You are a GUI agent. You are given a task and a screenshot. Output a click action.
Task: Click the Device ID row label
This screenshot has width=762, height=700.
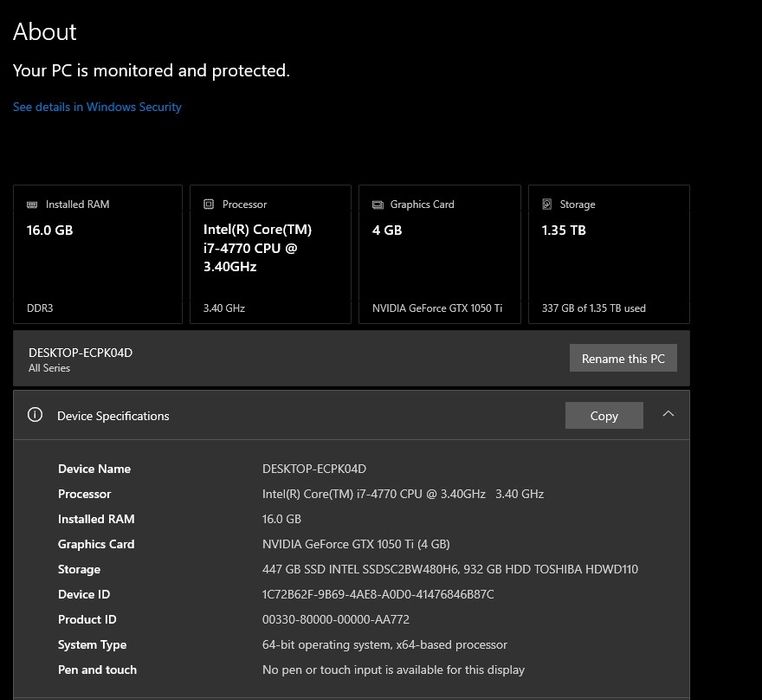point(84,595)
